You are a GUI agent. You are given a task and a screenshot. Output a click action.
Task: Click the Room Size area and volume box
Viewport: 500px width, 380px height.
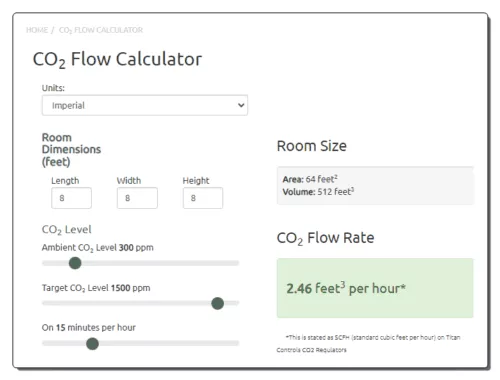pyautogui.click(x=375, y=185)
